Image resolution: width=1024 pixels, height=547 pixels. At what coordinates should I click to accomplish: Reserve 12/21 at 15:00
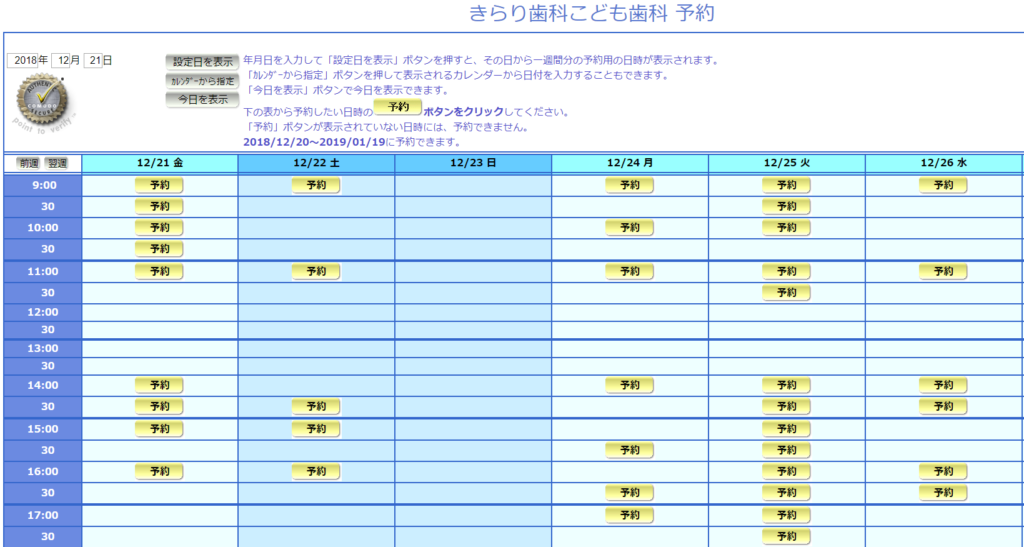click(159, 430)
